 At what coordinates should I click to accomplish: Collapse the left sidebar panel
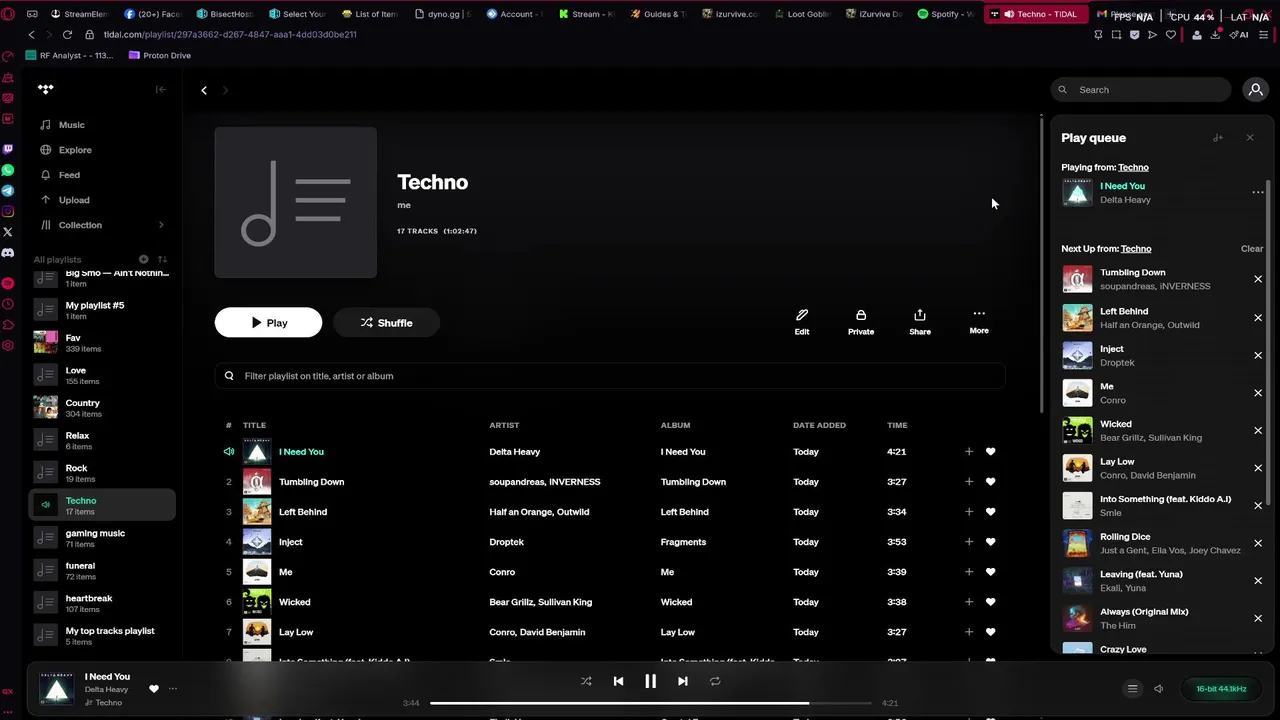pos(160,89)
